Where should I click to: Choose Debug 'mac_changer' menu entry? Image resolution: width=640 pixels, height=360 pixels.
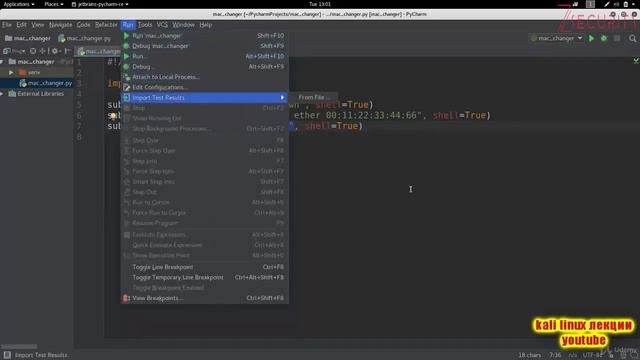204,46
